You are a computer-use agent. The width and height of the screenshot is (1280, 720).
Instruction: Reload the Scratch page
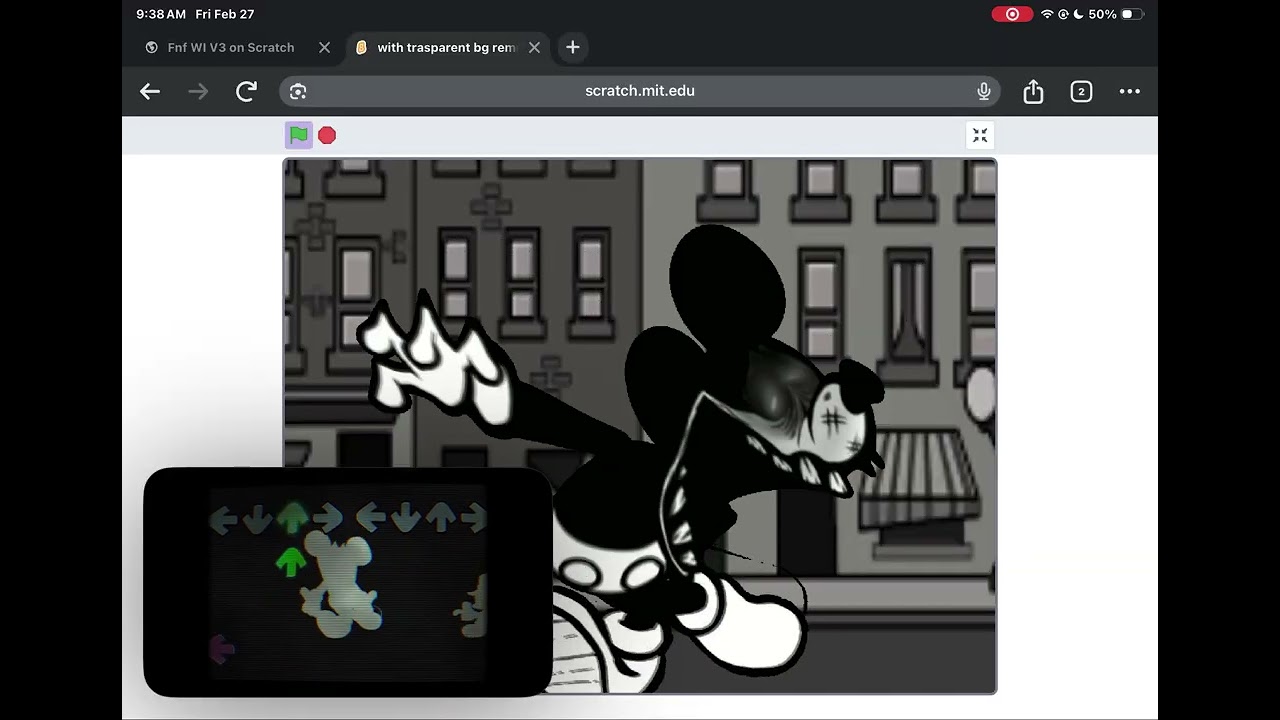(246, 91)
